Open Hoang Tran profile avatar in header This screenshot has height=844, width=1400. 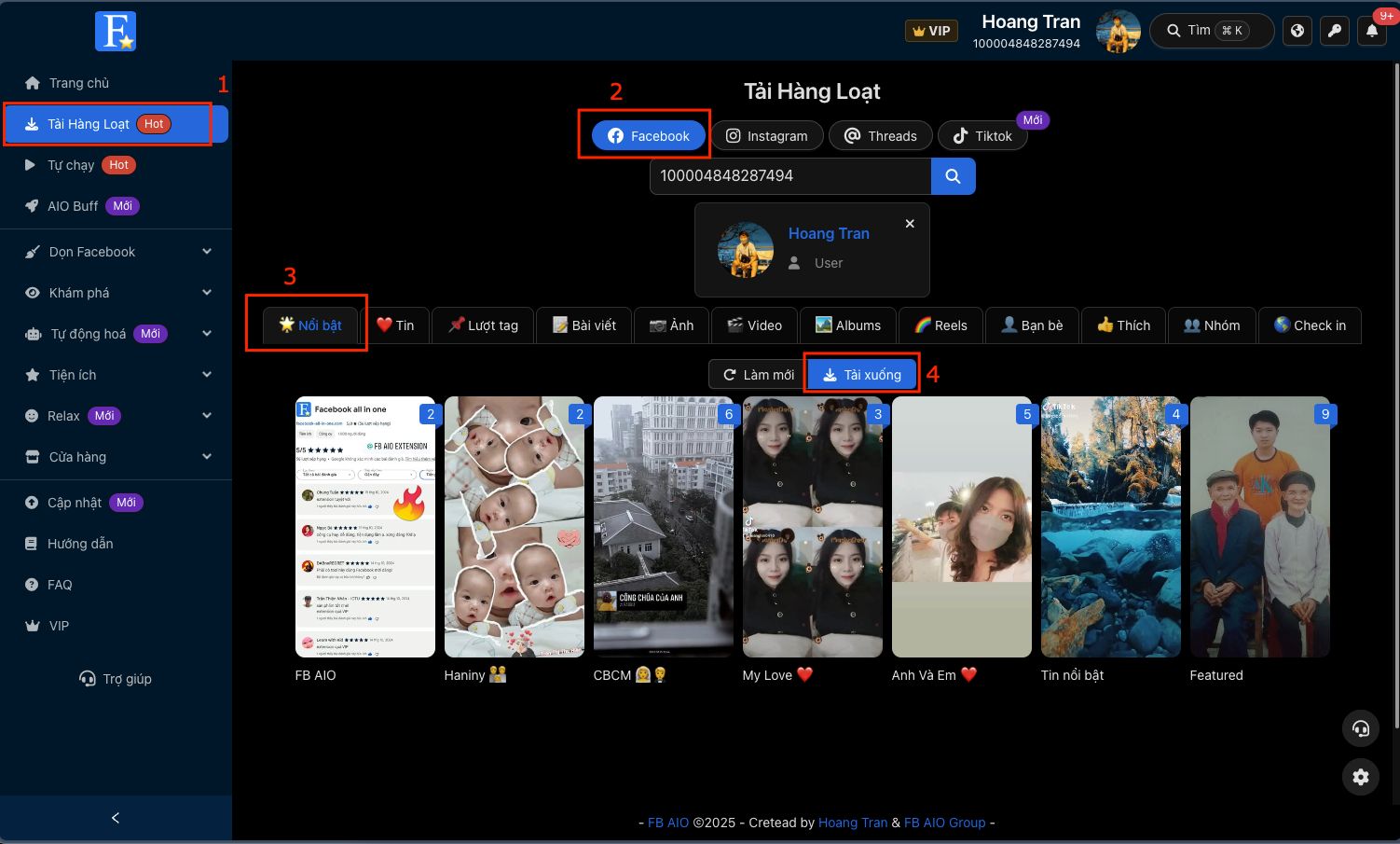coord(1119,31)
